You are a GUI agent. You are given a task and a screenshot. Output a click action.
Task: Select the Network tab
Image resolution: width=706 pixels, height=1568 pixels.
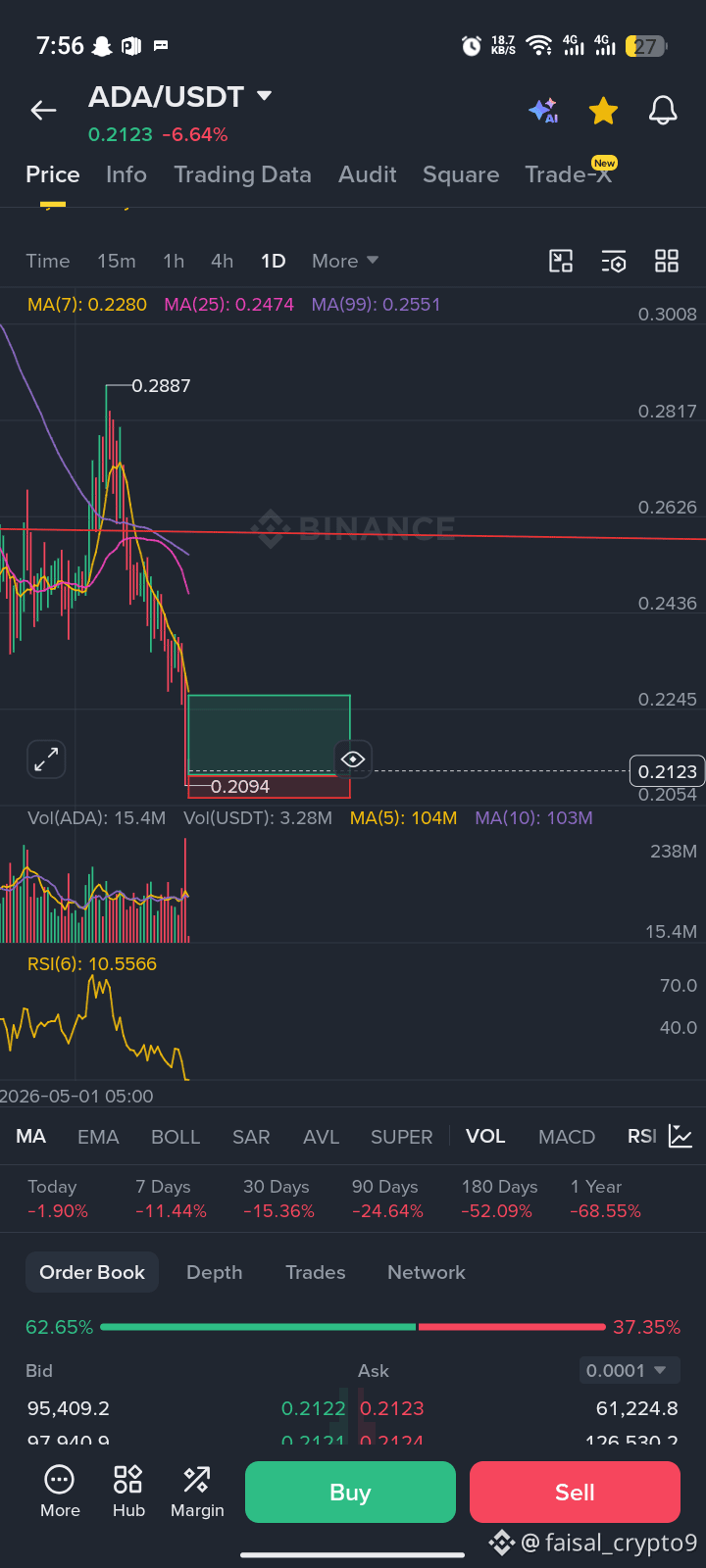tap(427, 1272)
